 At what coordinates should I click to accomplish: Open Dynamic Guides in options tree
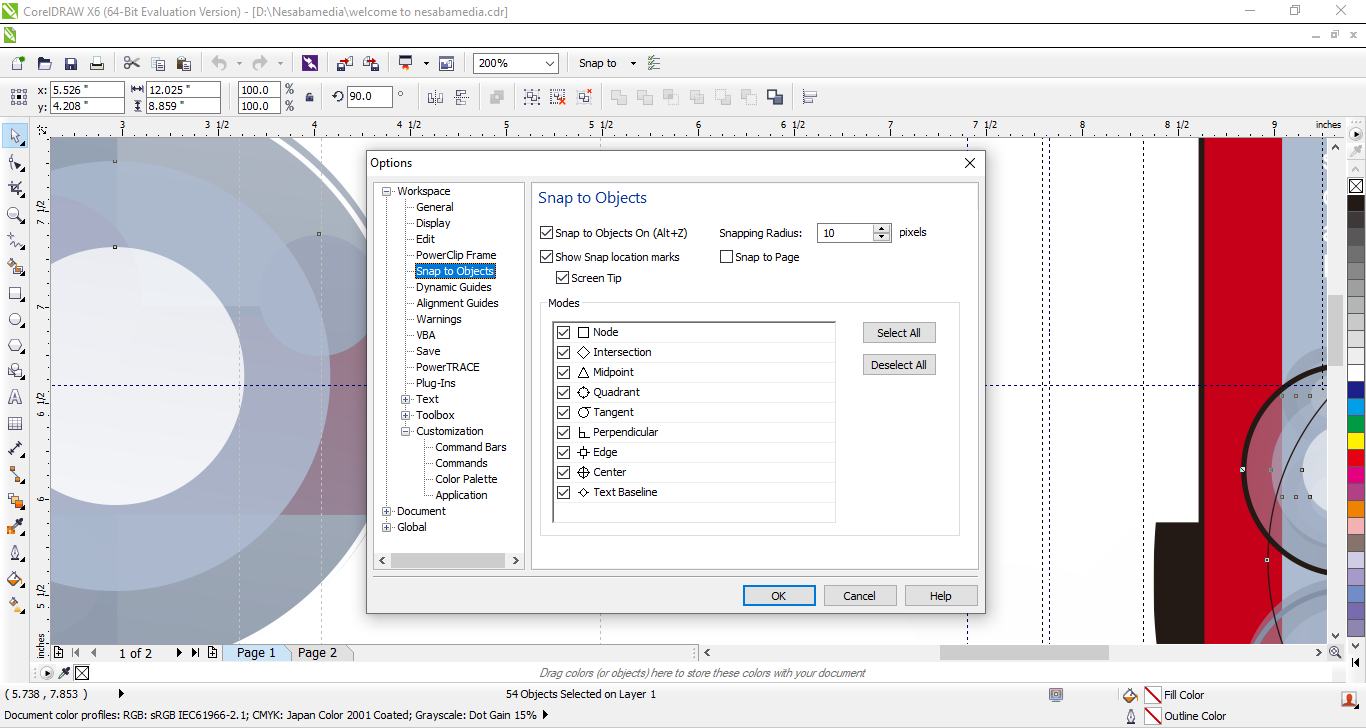click(453, 287)
